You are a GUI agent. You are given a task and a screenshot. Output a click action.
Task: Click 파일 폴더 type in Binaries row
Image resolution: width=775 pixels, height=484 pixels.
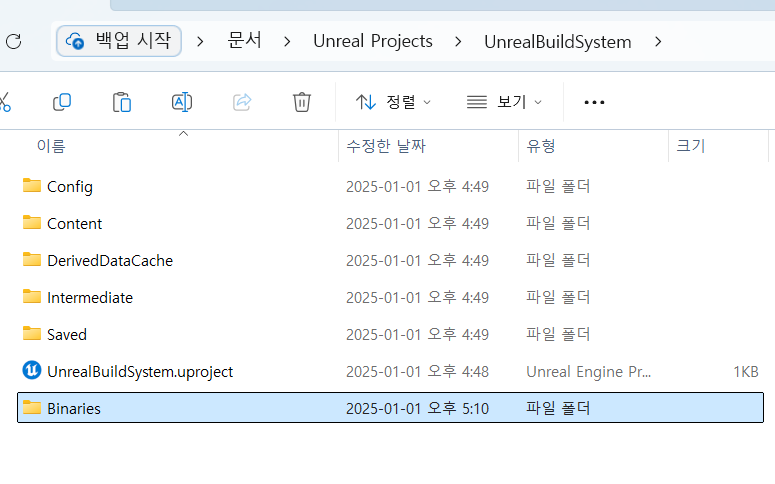click(x=558, y=408)
